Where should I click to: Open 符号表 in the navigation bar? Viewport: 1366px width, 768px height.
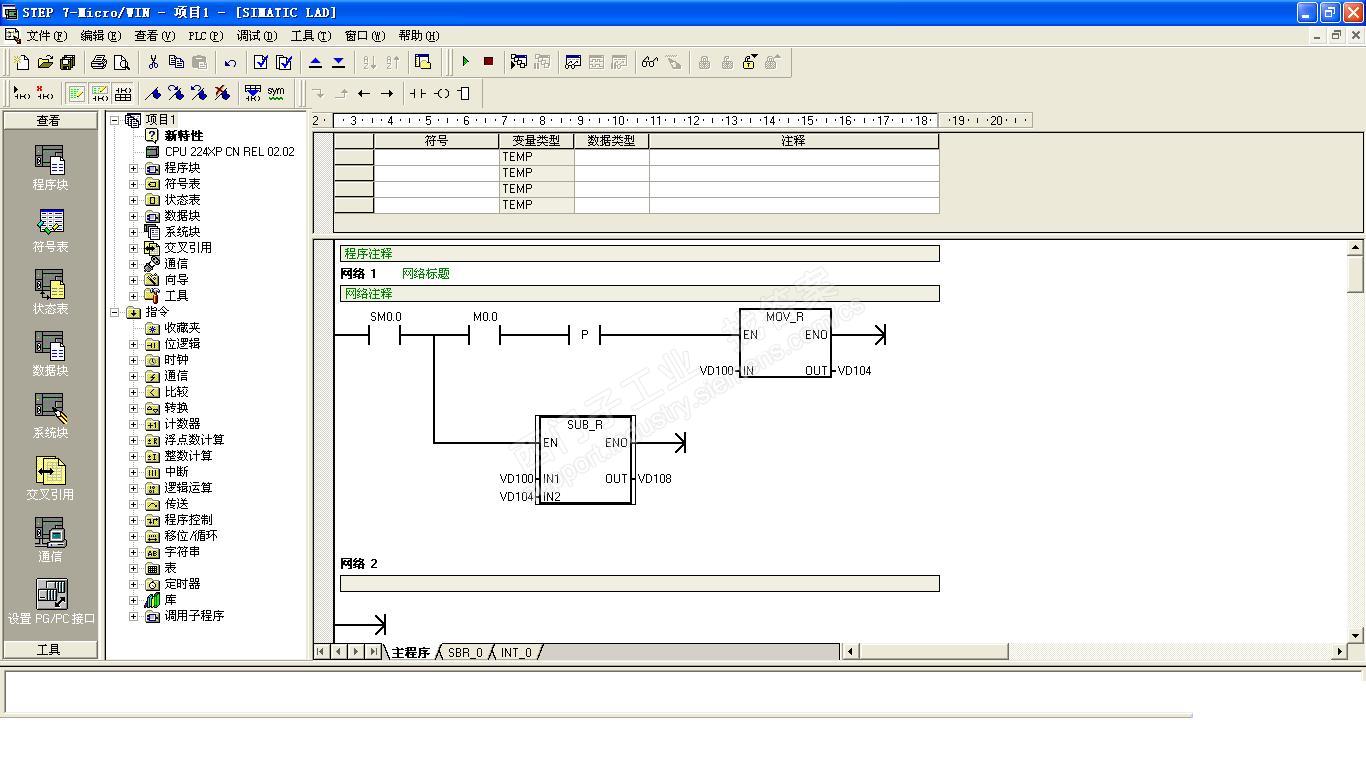click(50, 229)
